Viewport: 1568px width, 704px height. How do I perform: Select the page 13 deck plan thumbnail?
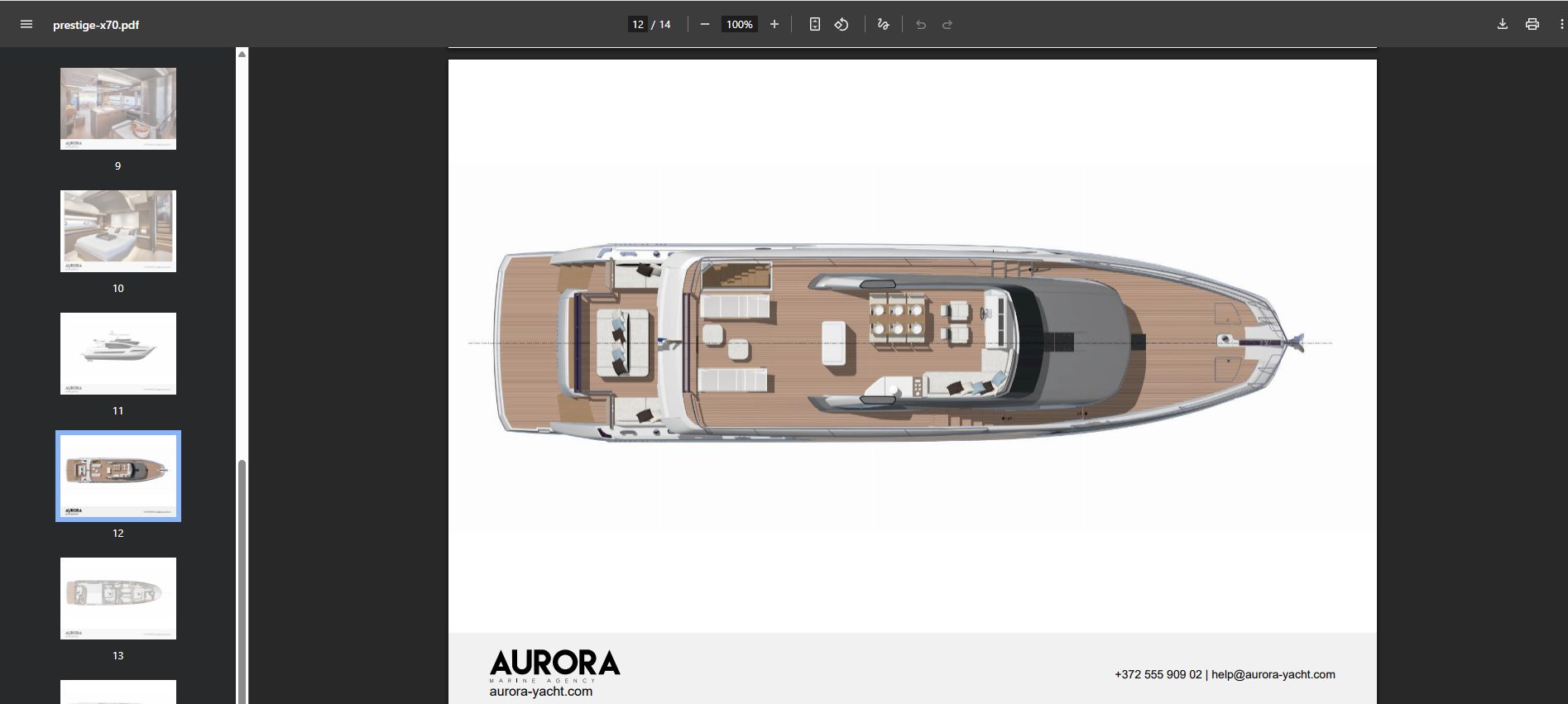118,598
